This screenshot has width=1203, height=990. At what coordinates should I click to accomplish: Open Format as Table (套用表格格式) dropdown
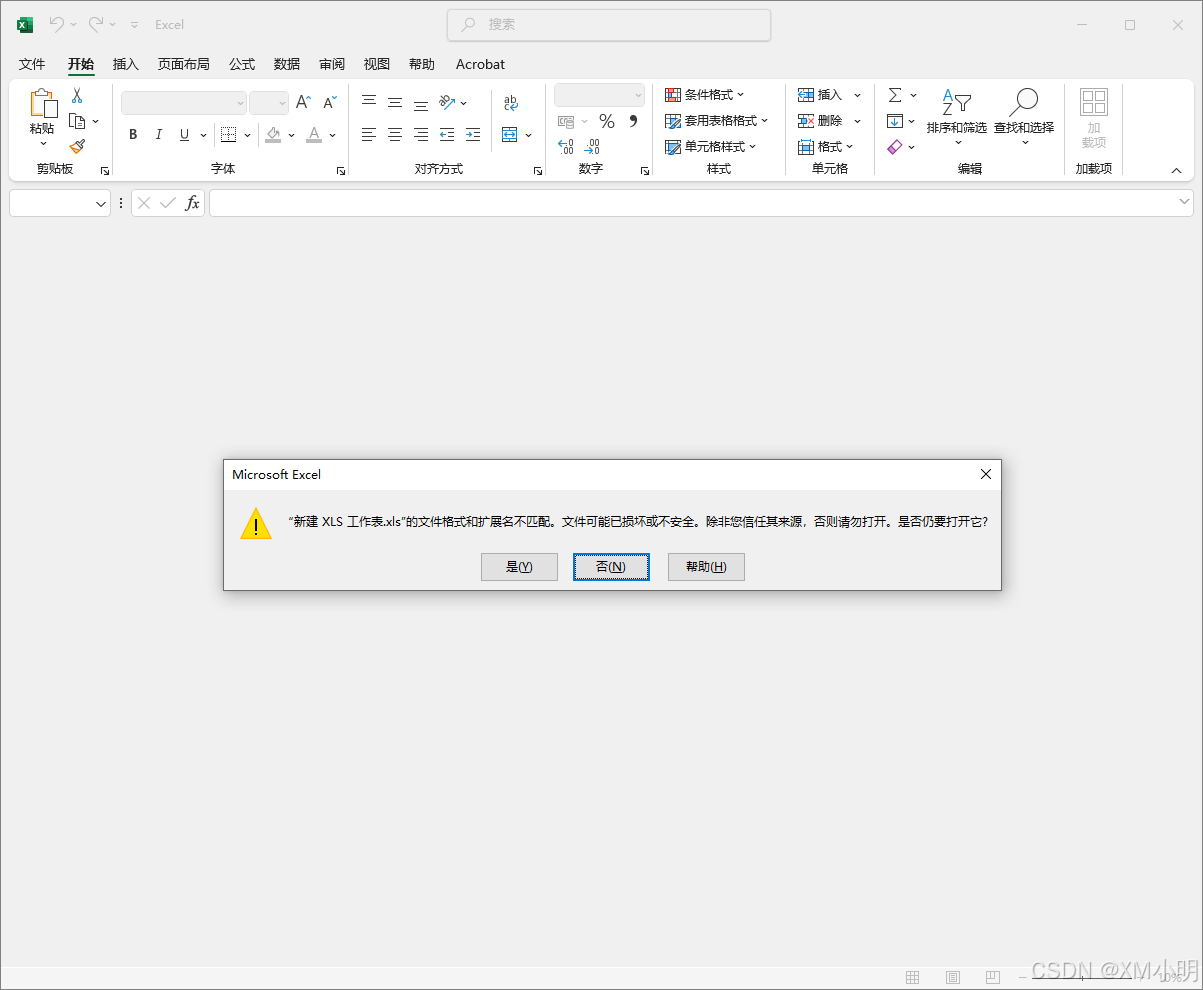point(717,121)
